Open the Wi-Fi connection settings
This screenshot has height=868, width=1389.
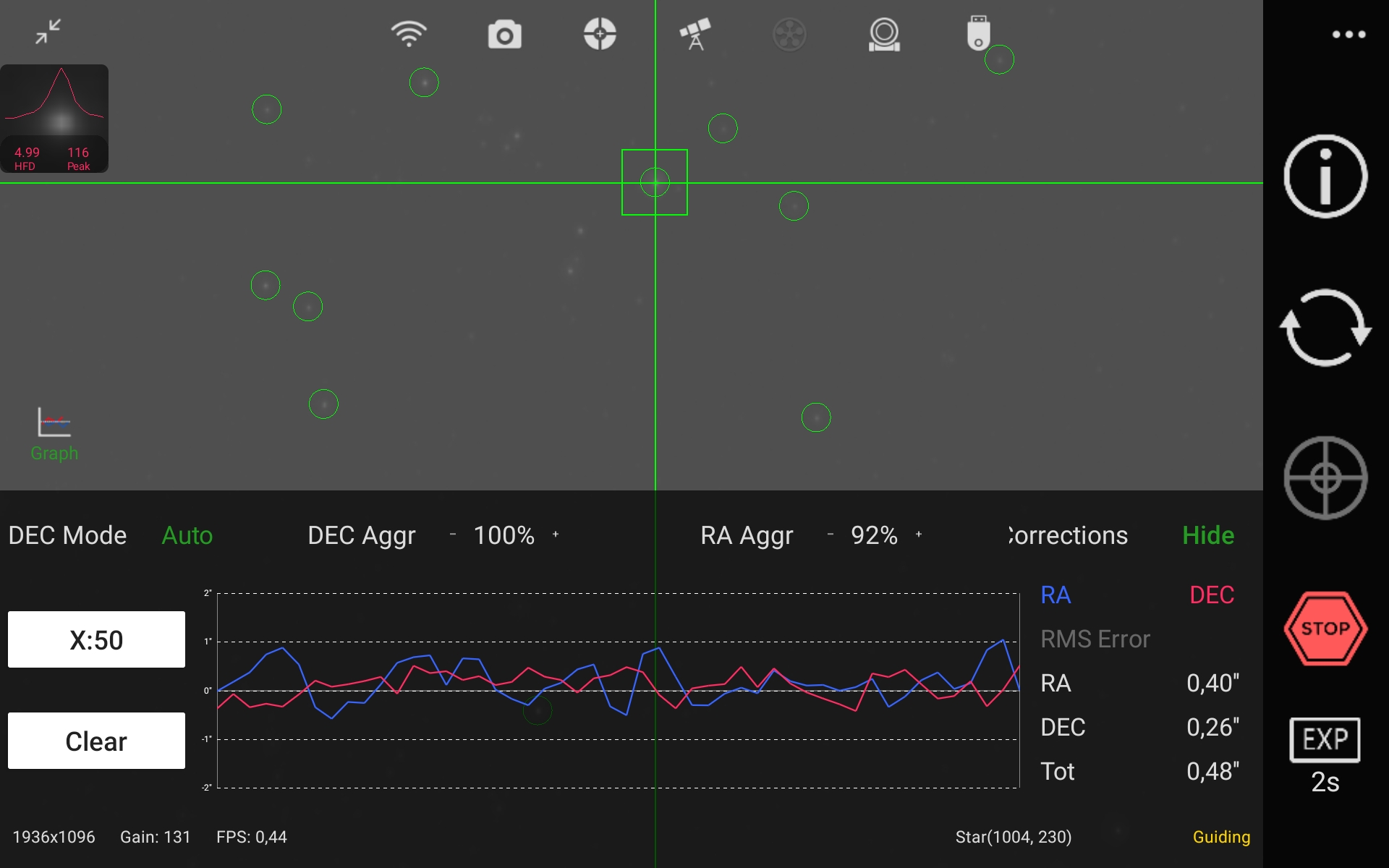click(x=409, y=34)
